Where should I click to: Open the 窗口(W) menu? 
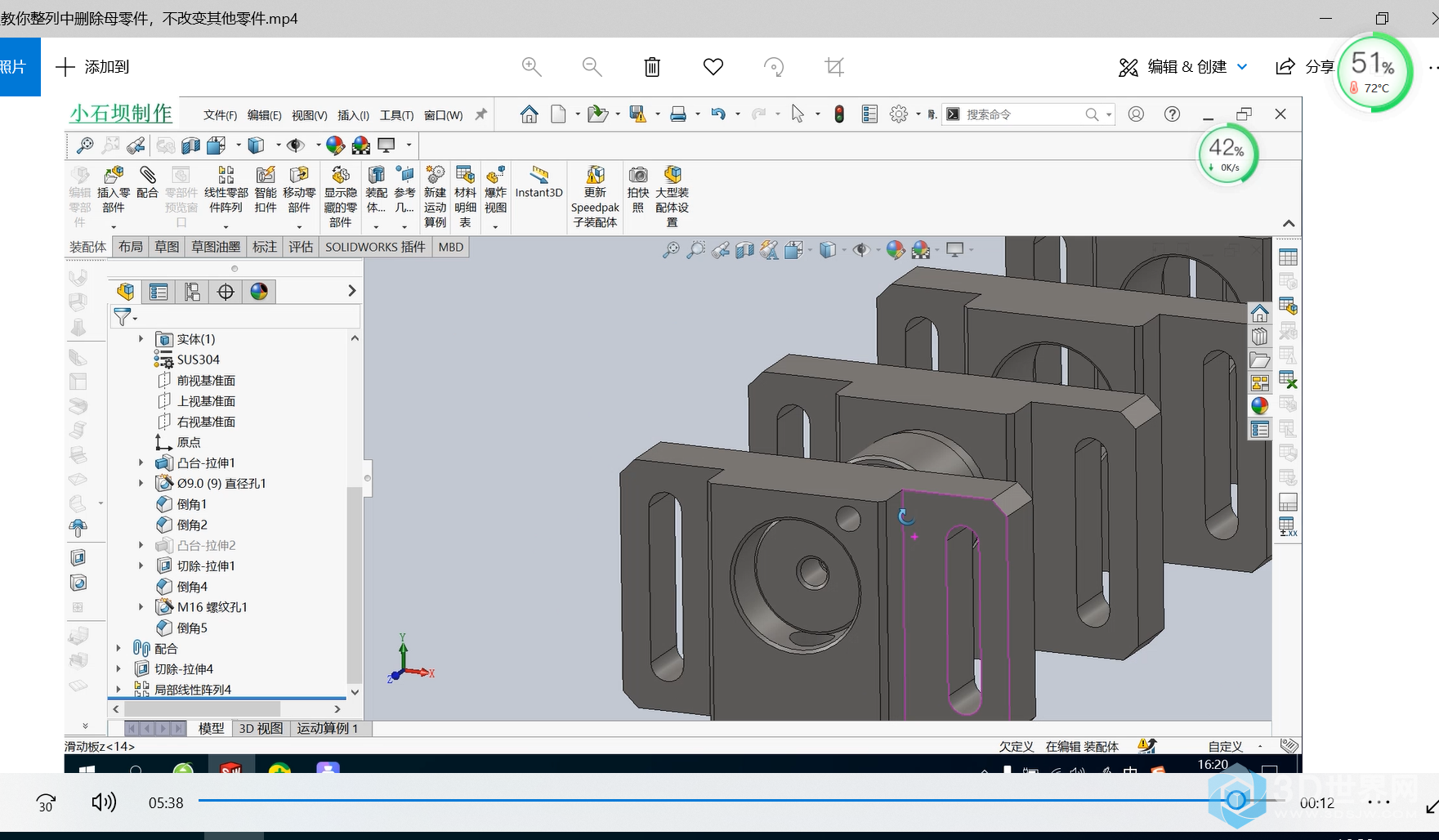coord(443,115)
